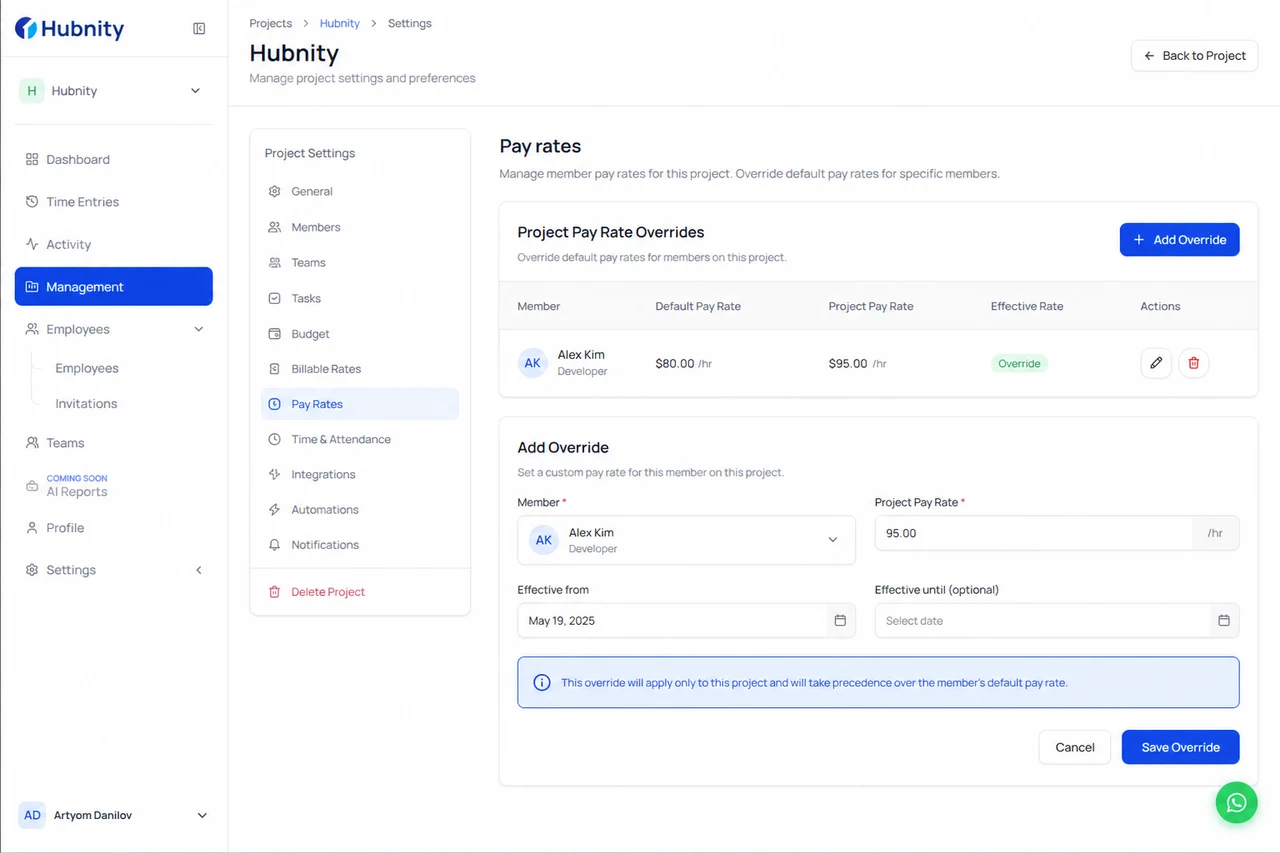Screen dimensions: 1280x853
Task: Click the Automations lightning icon
Action: 274,510
